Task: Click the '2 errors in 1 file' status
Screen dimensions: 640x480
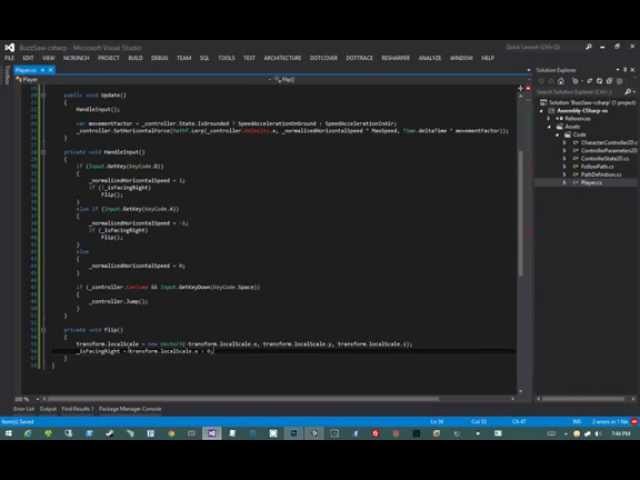Action: click(610, 422)
